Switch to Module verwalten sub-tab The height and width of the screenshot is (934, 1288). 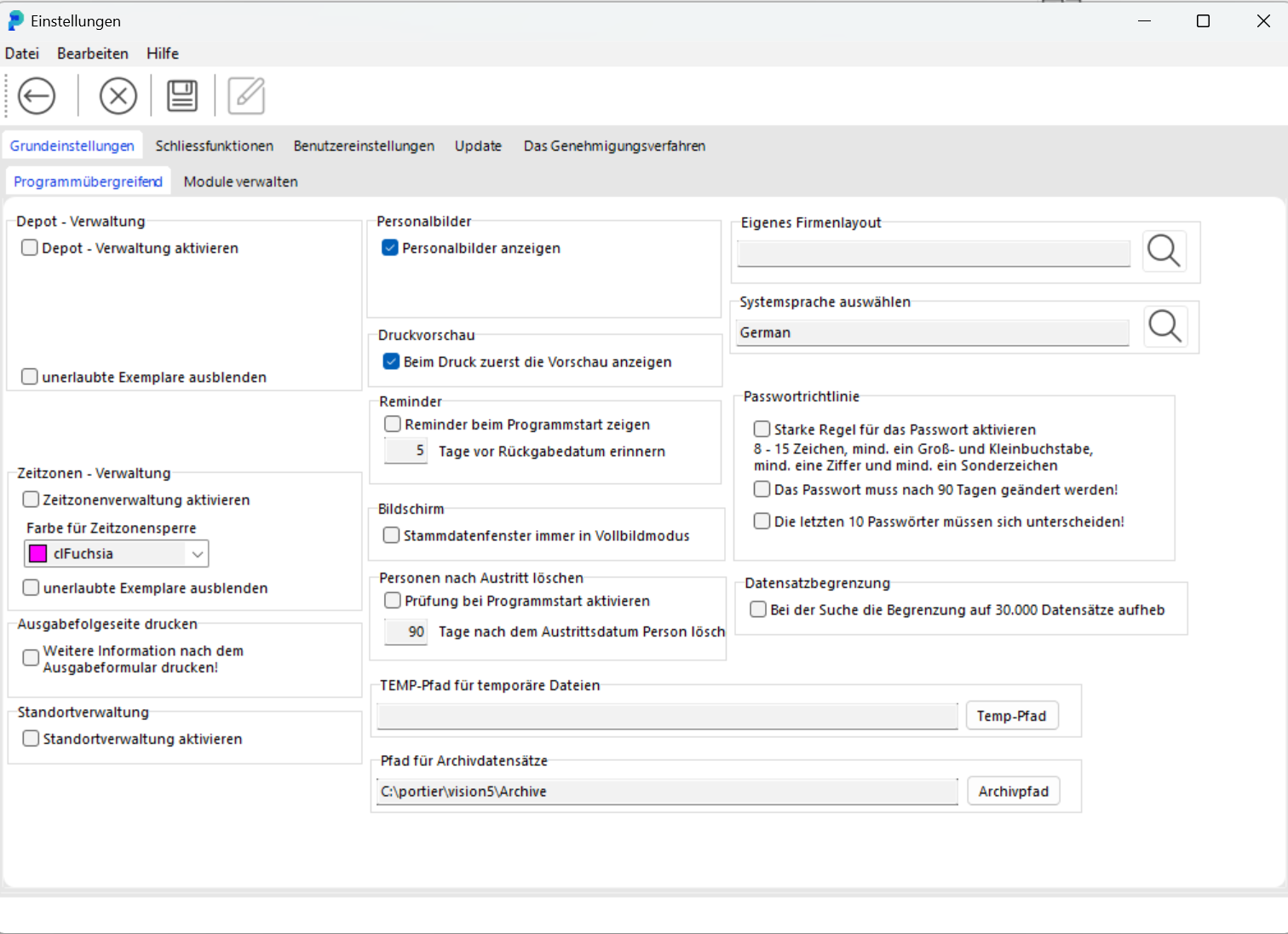click(x=241, y=182)
